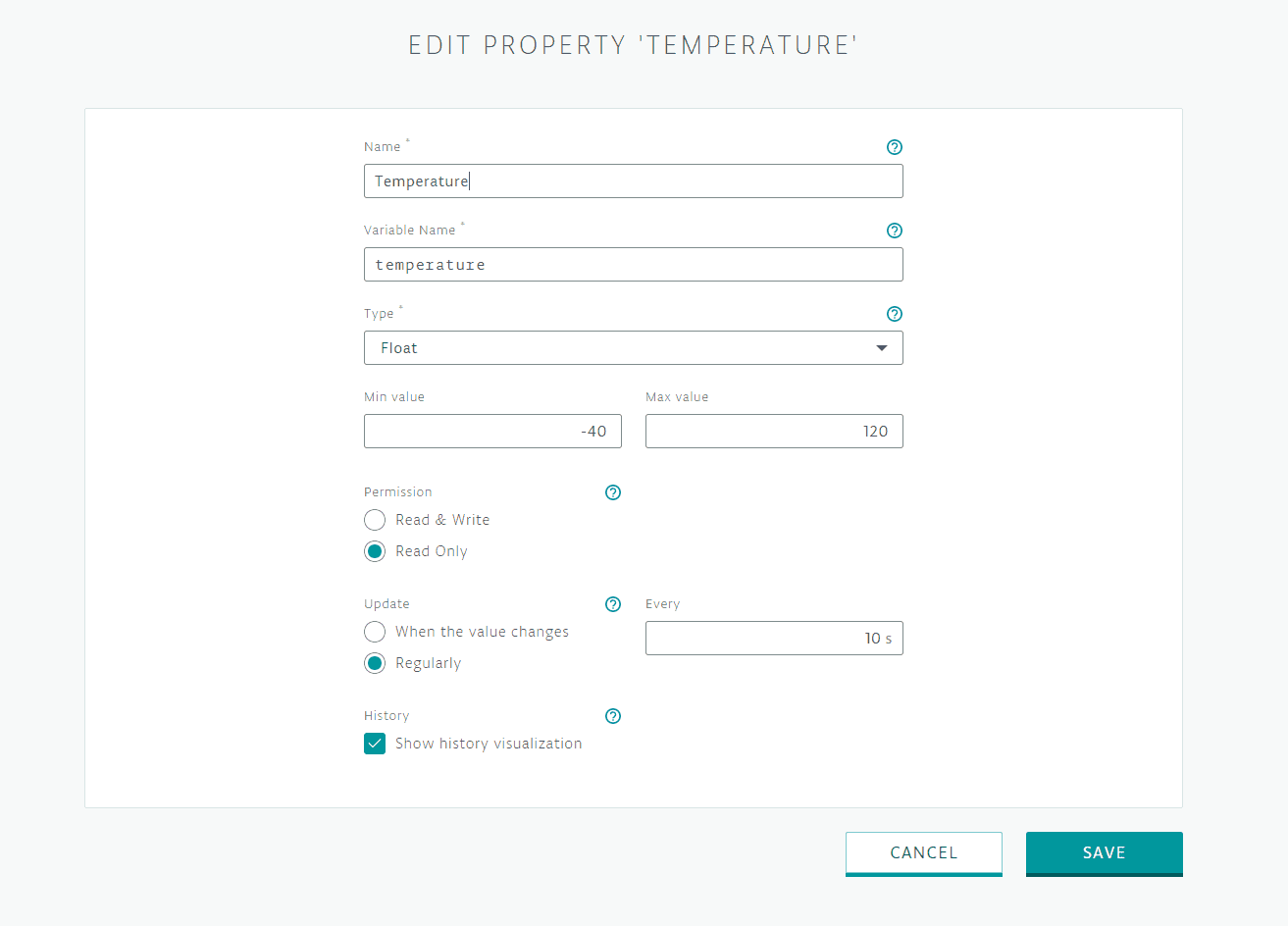Screen dimensions: 1288x926
Task: Select the Regularly update option
Action: point(375,663)
